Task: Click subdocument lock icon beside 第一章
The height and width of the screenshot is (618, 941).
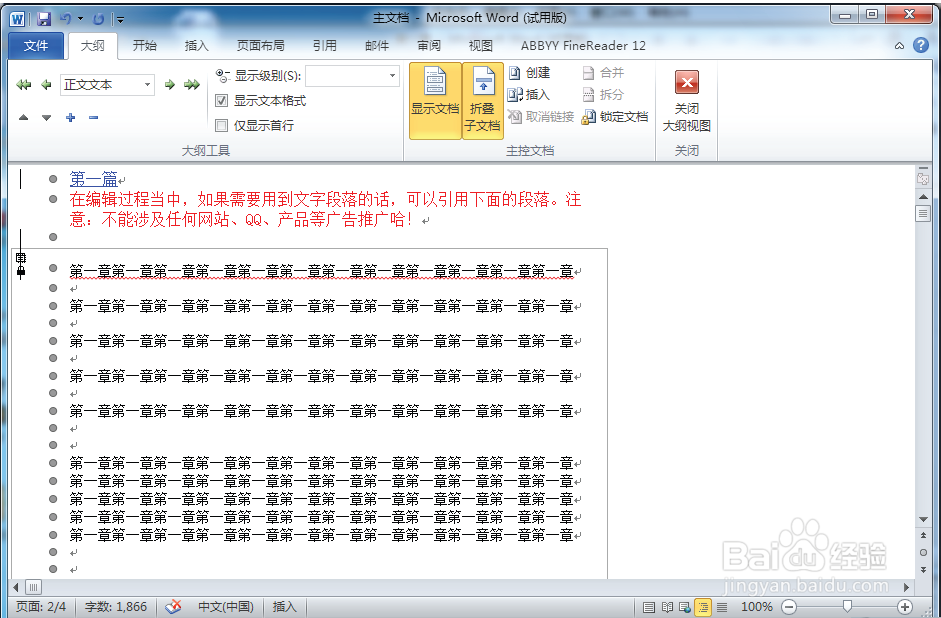Action: (x=21, y=271)
